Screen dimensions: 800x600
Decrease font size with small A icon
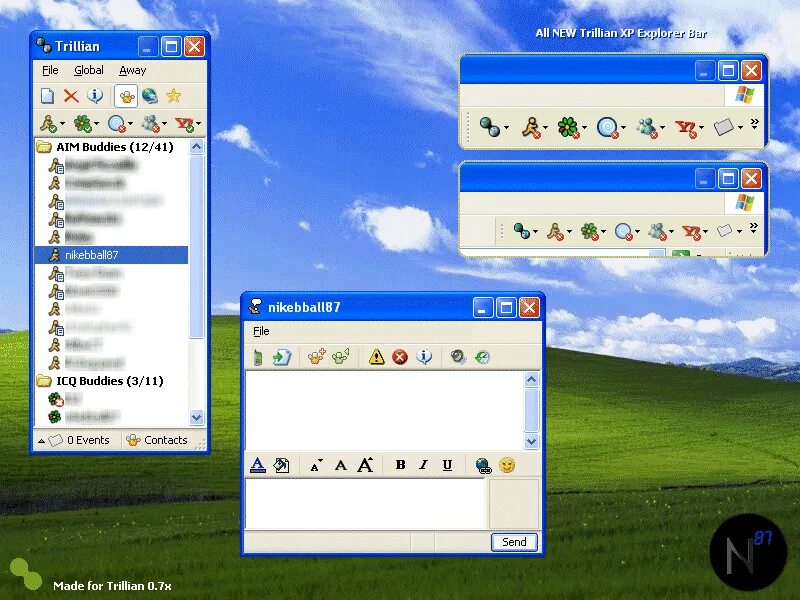pyautogui.click(x=316, y=465)
